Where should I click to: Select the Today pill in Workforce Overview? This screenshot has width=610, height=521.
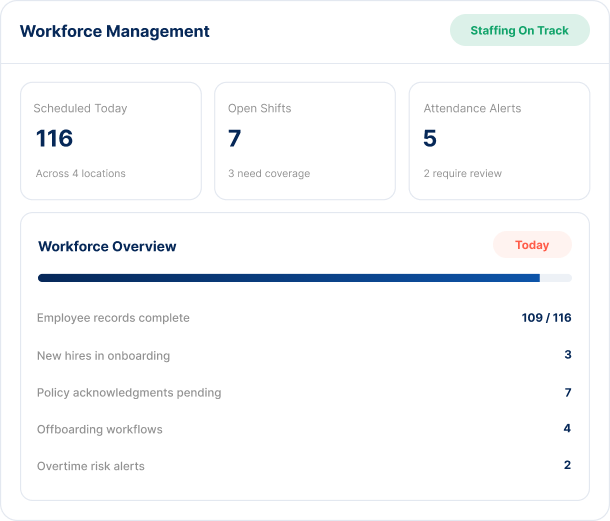coord(532,245)
